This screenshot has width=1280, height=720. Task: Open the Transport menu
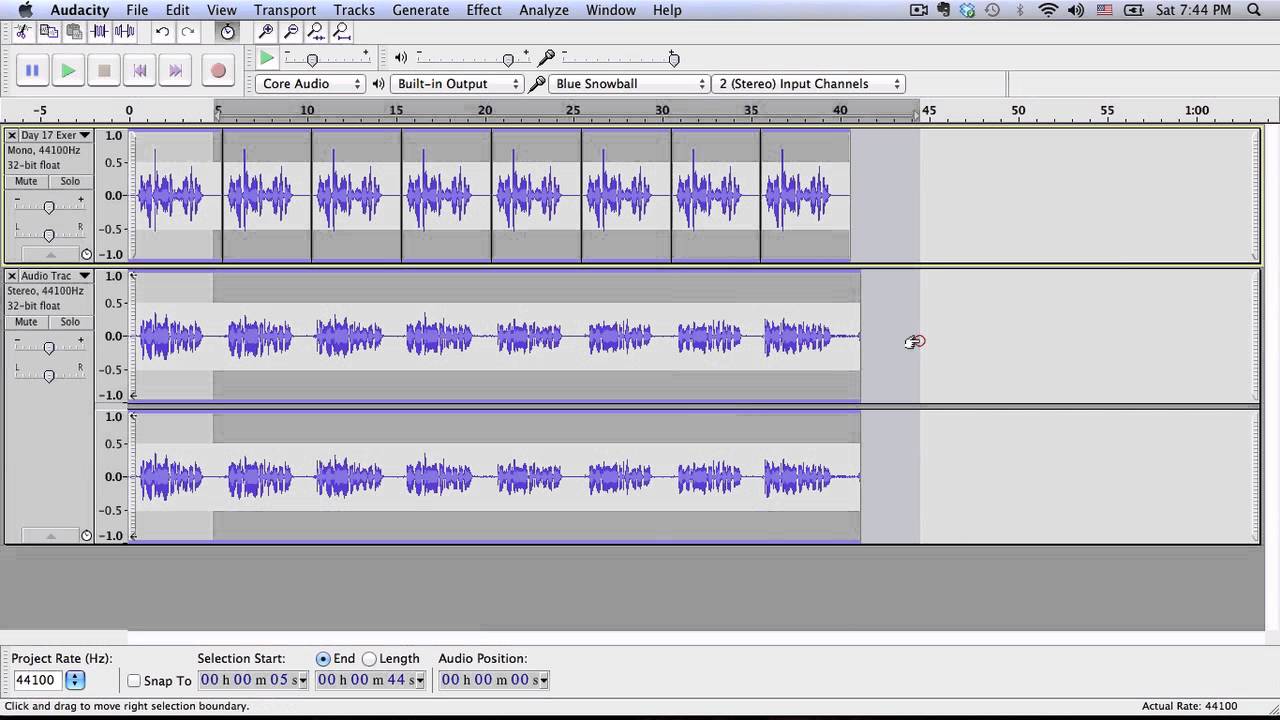[285, 10]
